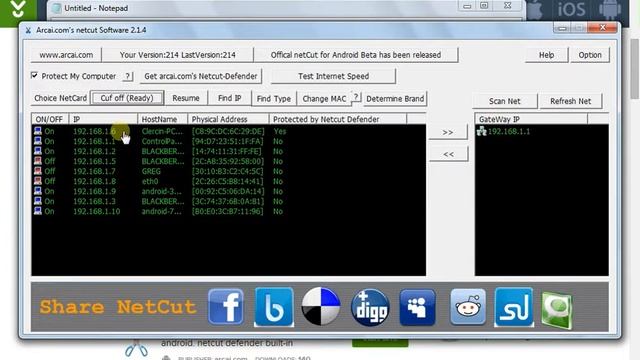Click computer icon in the GREG row

tap(38, 171)
